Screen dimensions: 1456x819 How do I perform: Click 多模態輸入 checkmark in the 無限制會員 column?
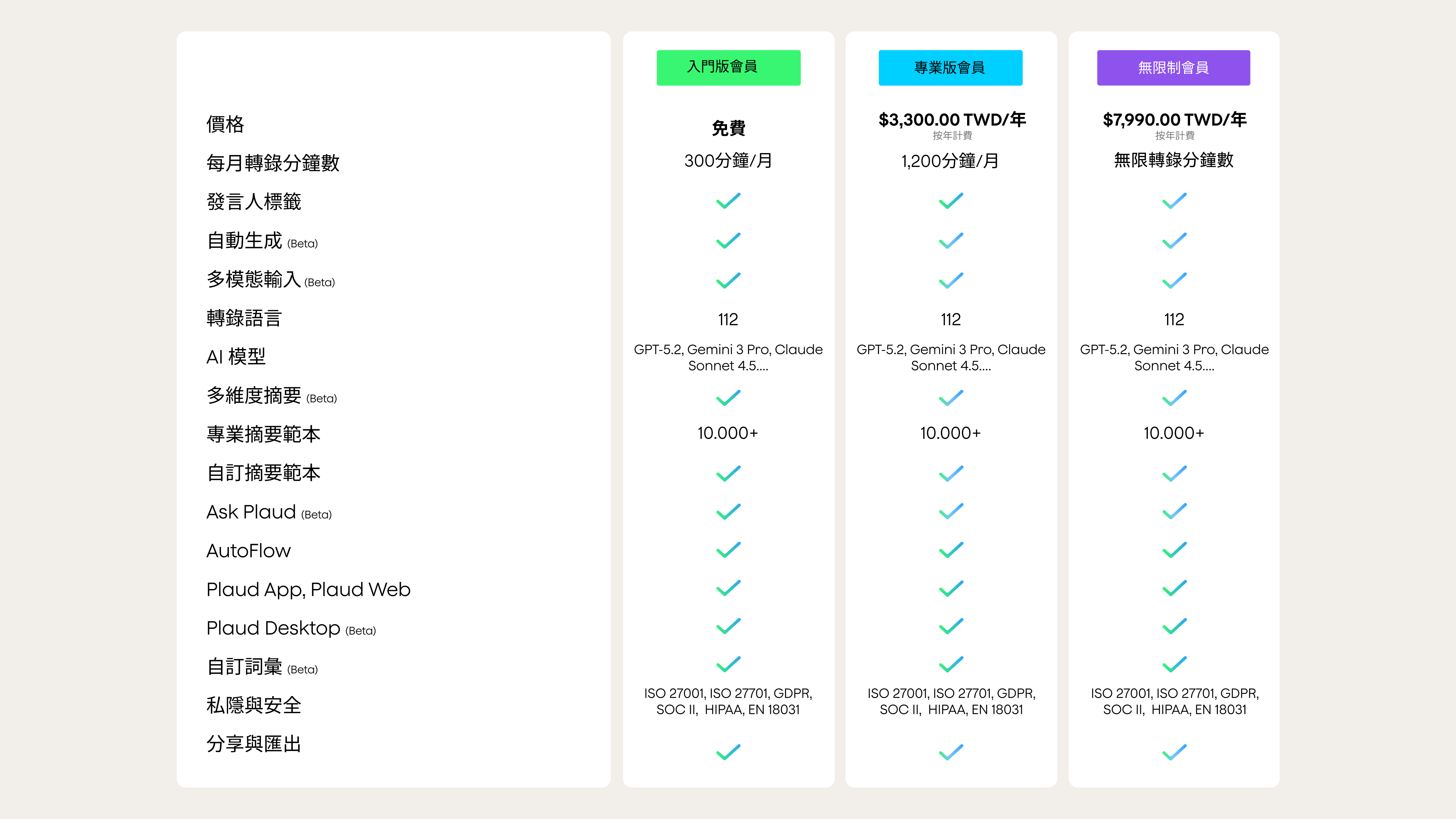point(1174,280)
